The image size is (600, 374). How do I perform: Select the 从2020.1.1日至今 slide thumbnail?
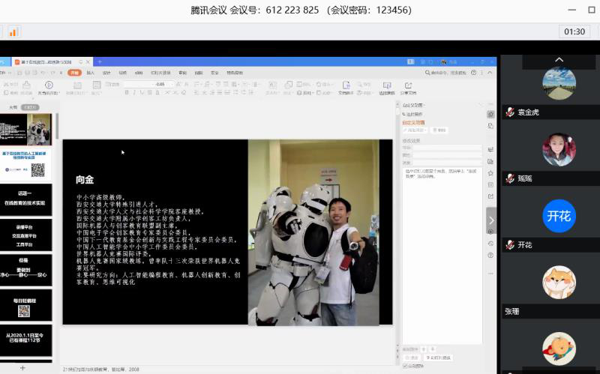[26, 340]
